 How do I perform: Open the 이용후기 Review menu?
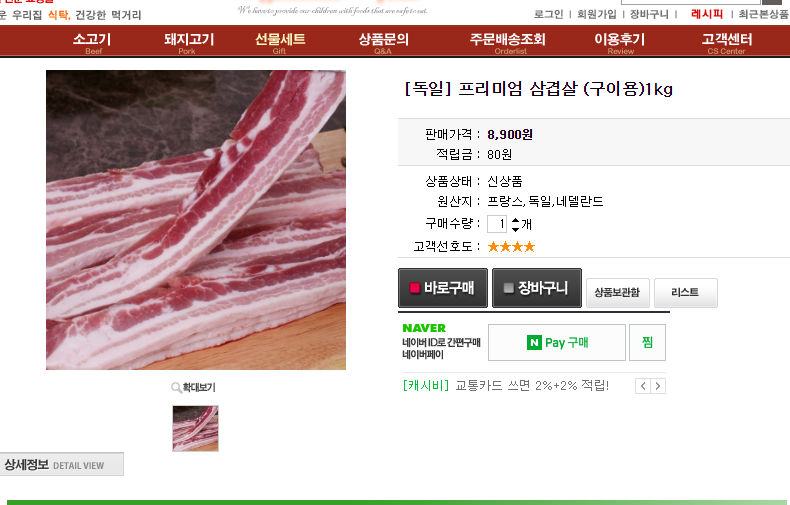[x=620, y=42]
